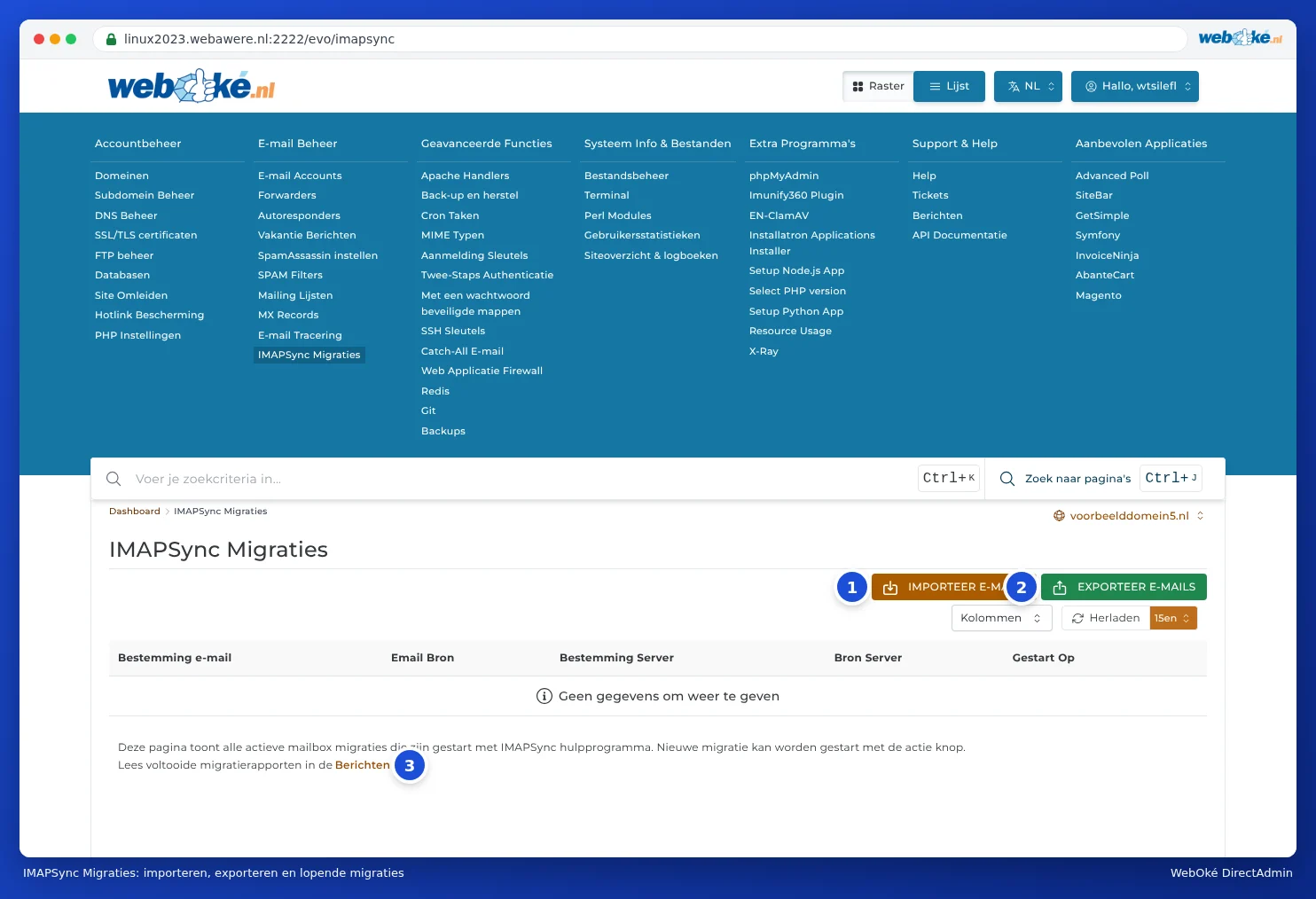Open the voorbeelddomein5.nl domain switcher

pos(1129,516)
